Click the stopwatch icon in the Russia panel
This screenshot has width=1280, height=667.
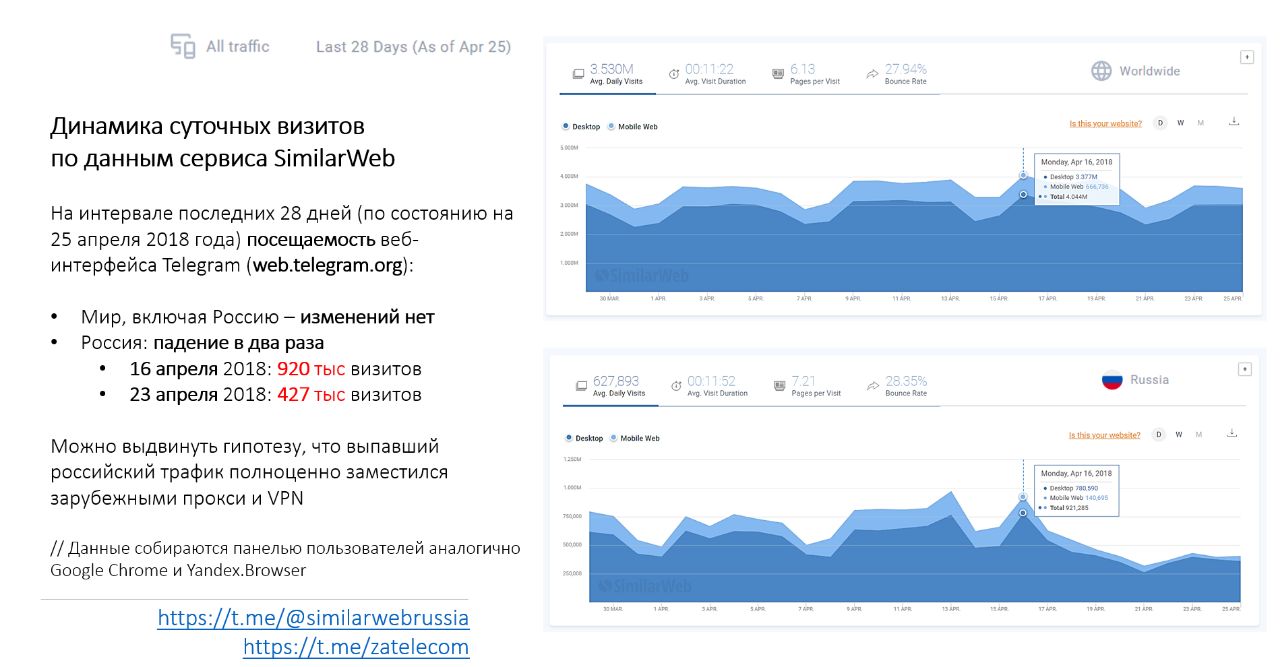[x=675, y=385]
